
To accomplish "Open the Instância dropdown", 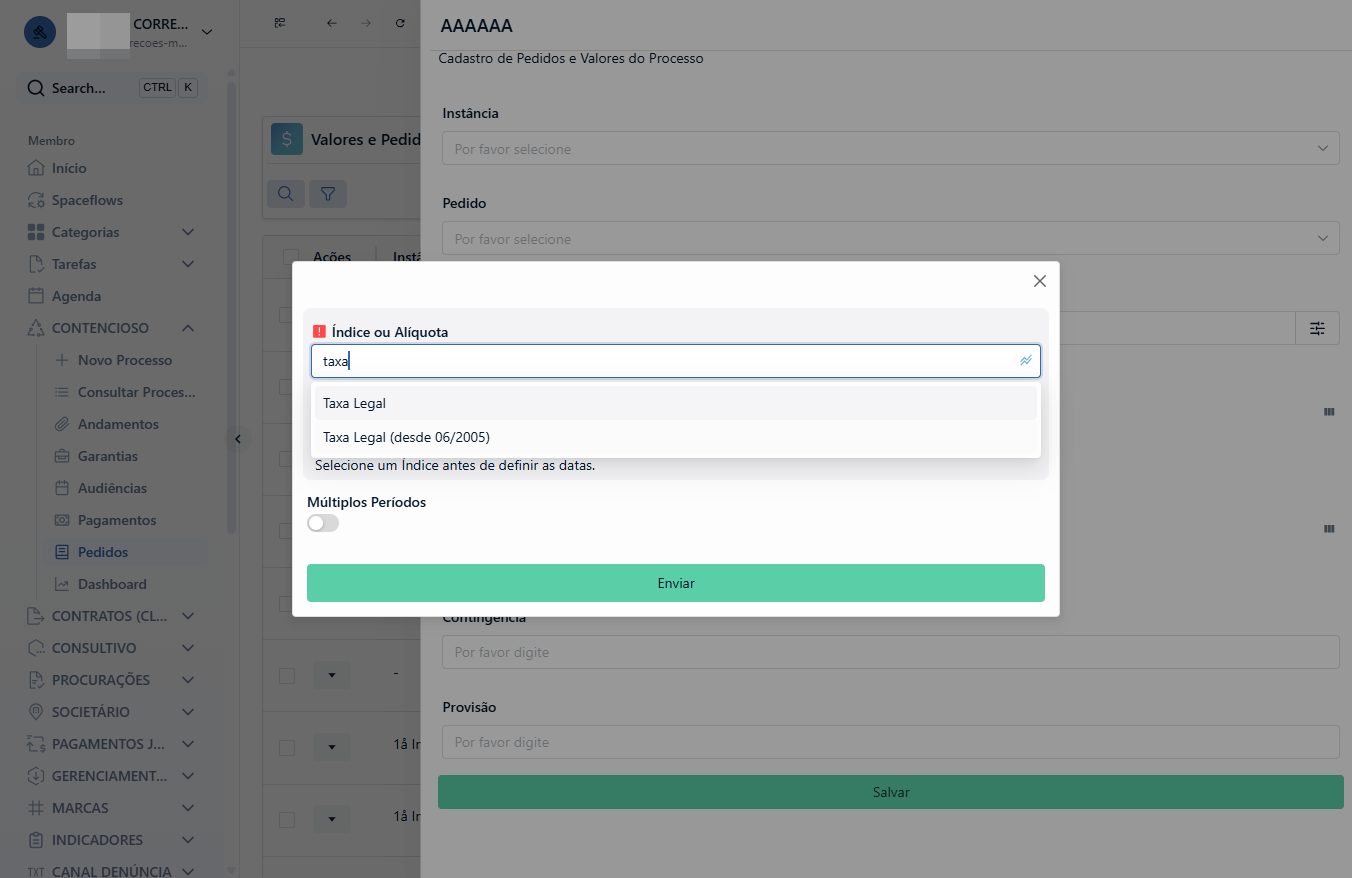I will tap(890, 148).
